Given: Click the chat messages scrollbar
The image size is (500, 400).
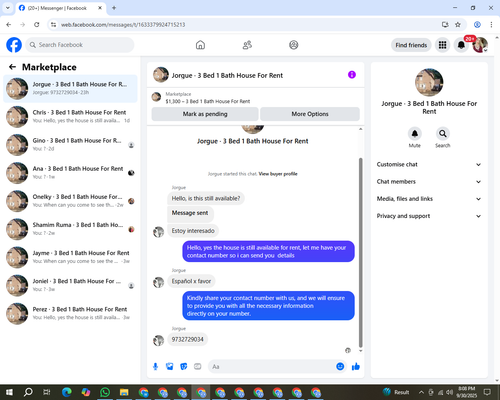Looking at the screenshot, I should [360, 253].
